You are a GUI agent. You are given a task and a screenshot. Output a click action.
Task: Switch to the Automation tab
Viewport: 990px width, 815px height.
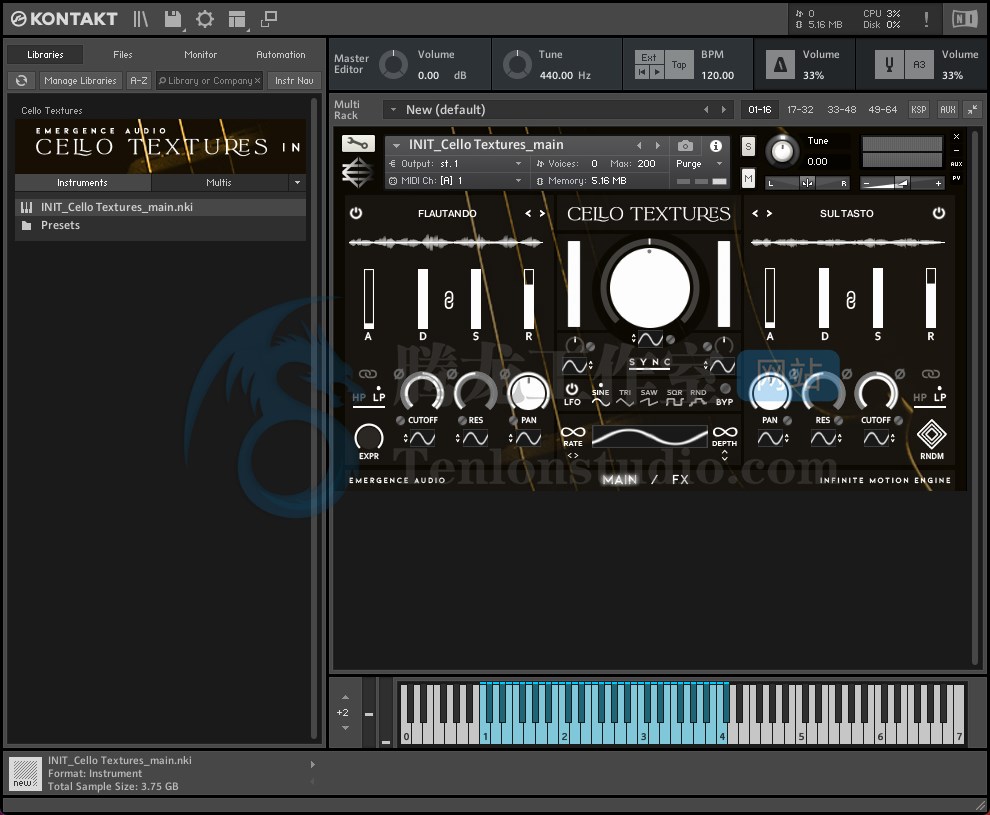pos(281,55)
